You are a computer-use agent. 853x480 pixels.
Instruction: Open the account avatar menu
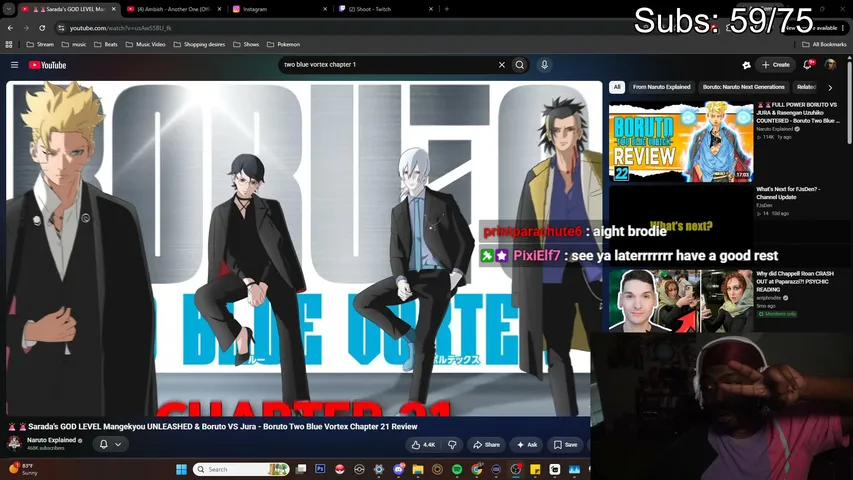tap(830, 65)
